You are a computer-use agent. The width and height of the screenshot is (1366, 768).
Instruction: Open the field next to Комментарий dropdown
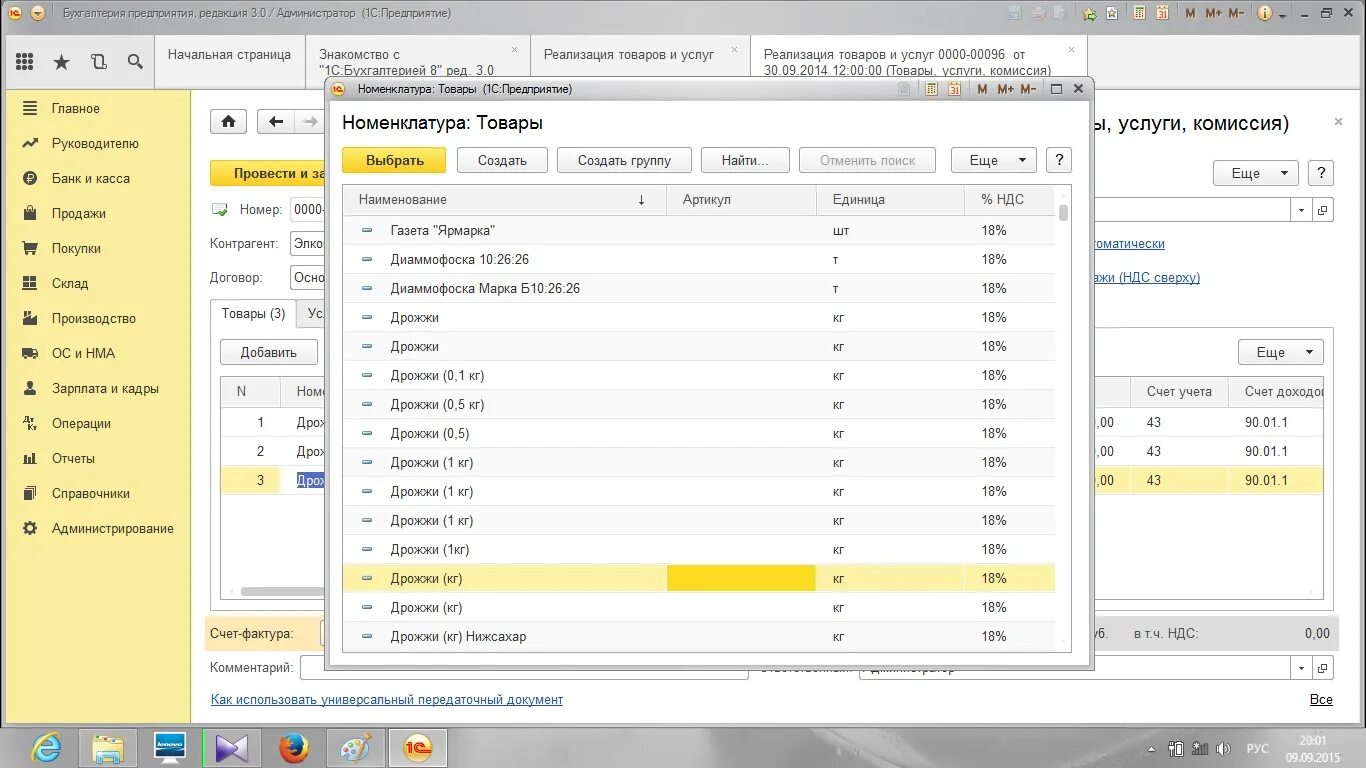tap(1322, 668)
